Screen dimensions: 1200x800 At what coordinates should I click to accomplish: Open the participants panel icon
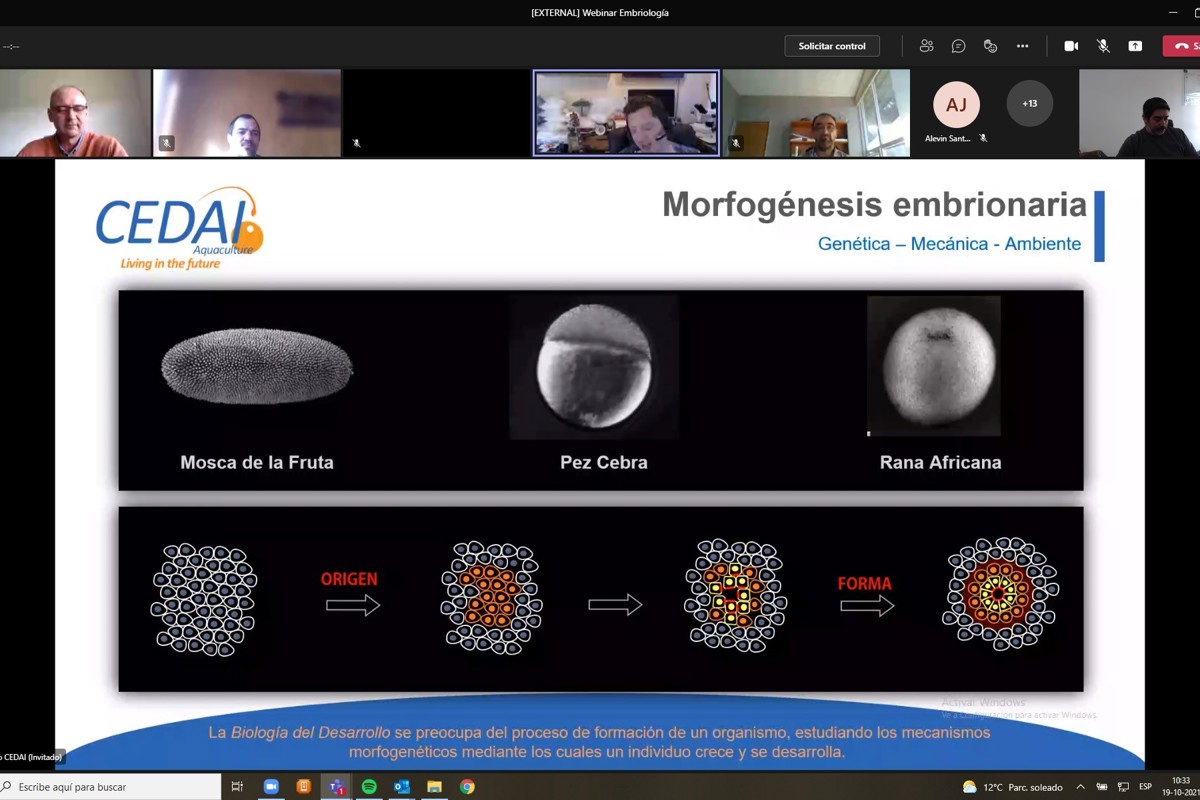pos(926,46)
